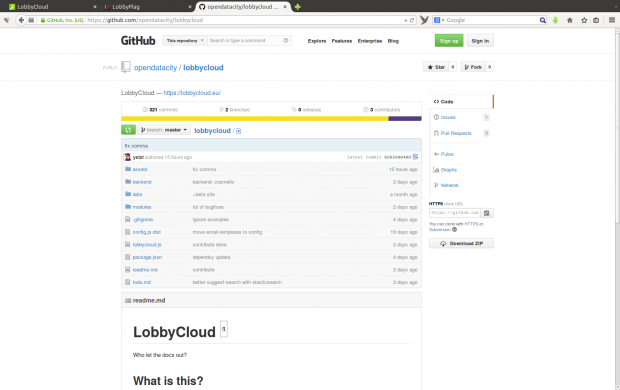Open the todo.md file
This screenshot has width=620, height=390.
tap(142, 282)
